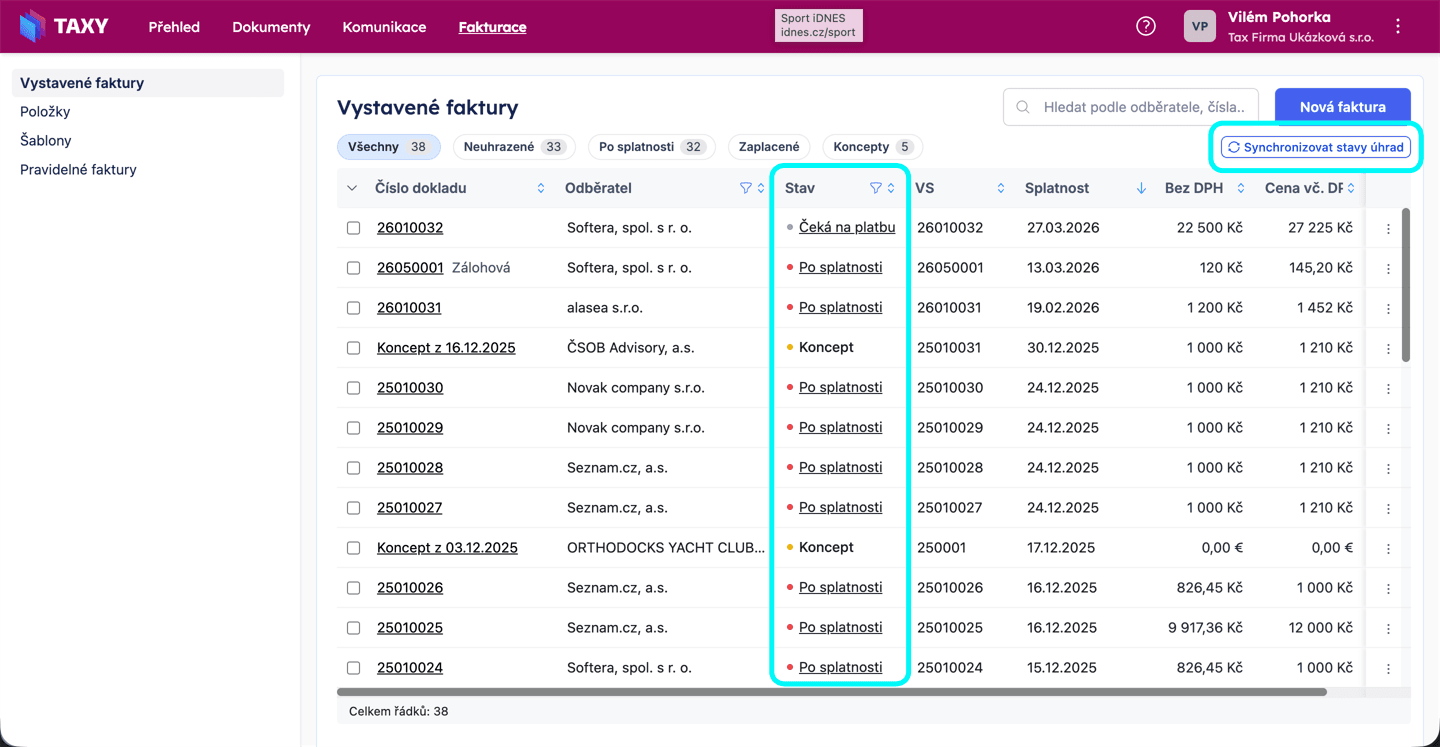Click the Nová faktura button
This screenshot has width=1440, height=747.
(1342, 107)
